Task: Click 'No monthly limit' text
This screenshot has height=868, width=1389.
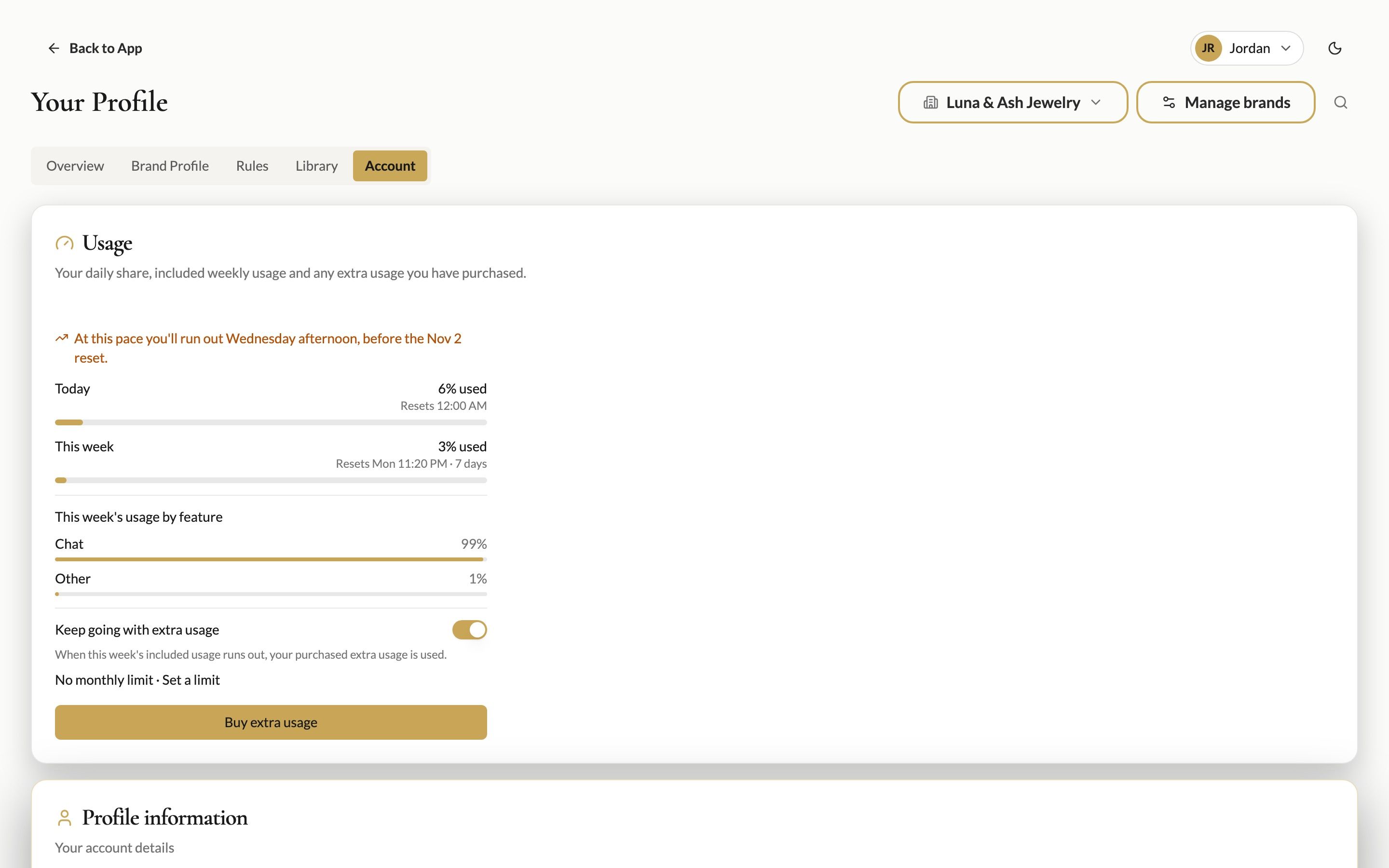Action: click(104, 680)
